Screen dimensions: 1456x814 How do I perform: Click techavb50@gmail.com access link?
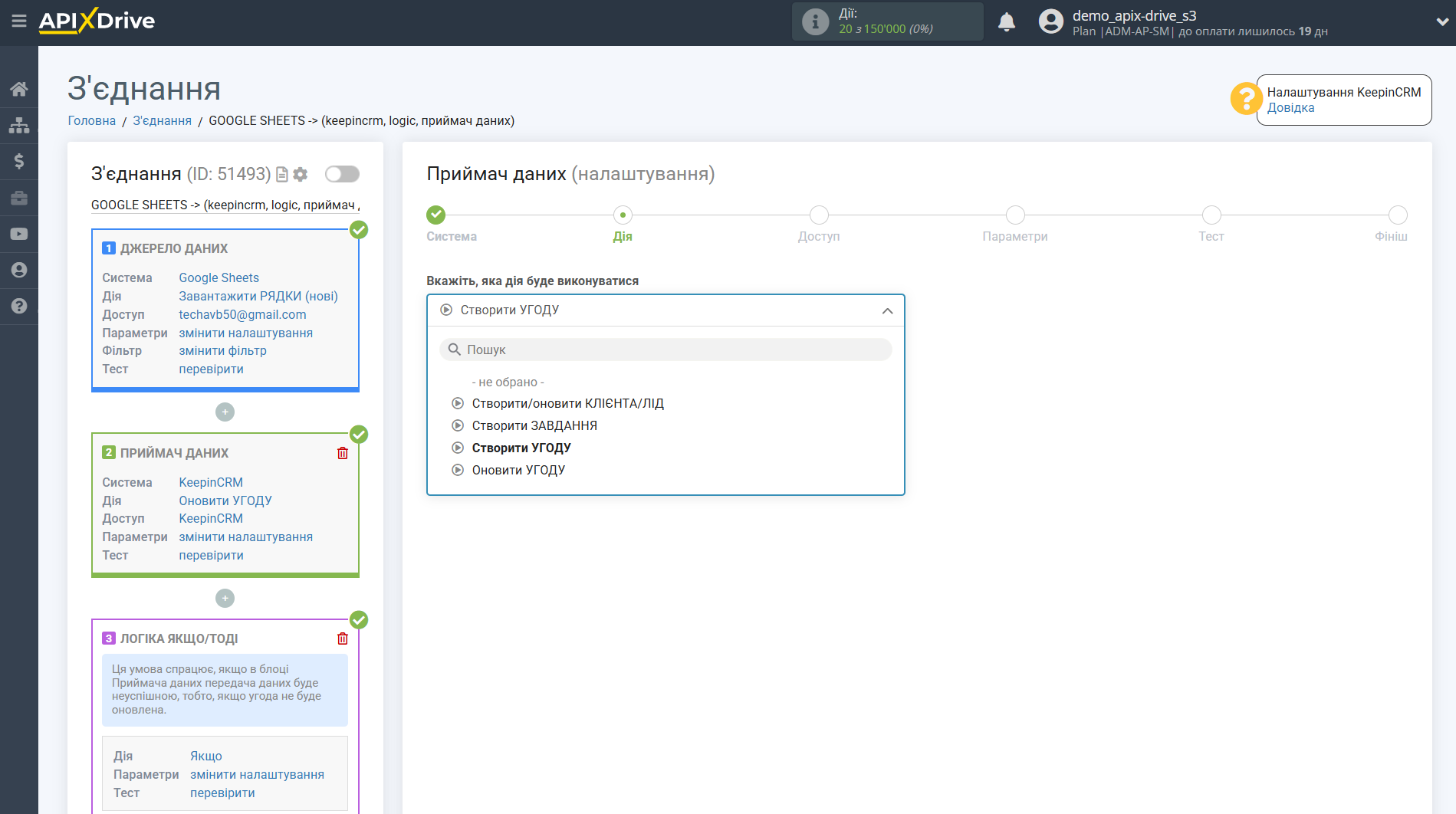[x=242, y=314]
